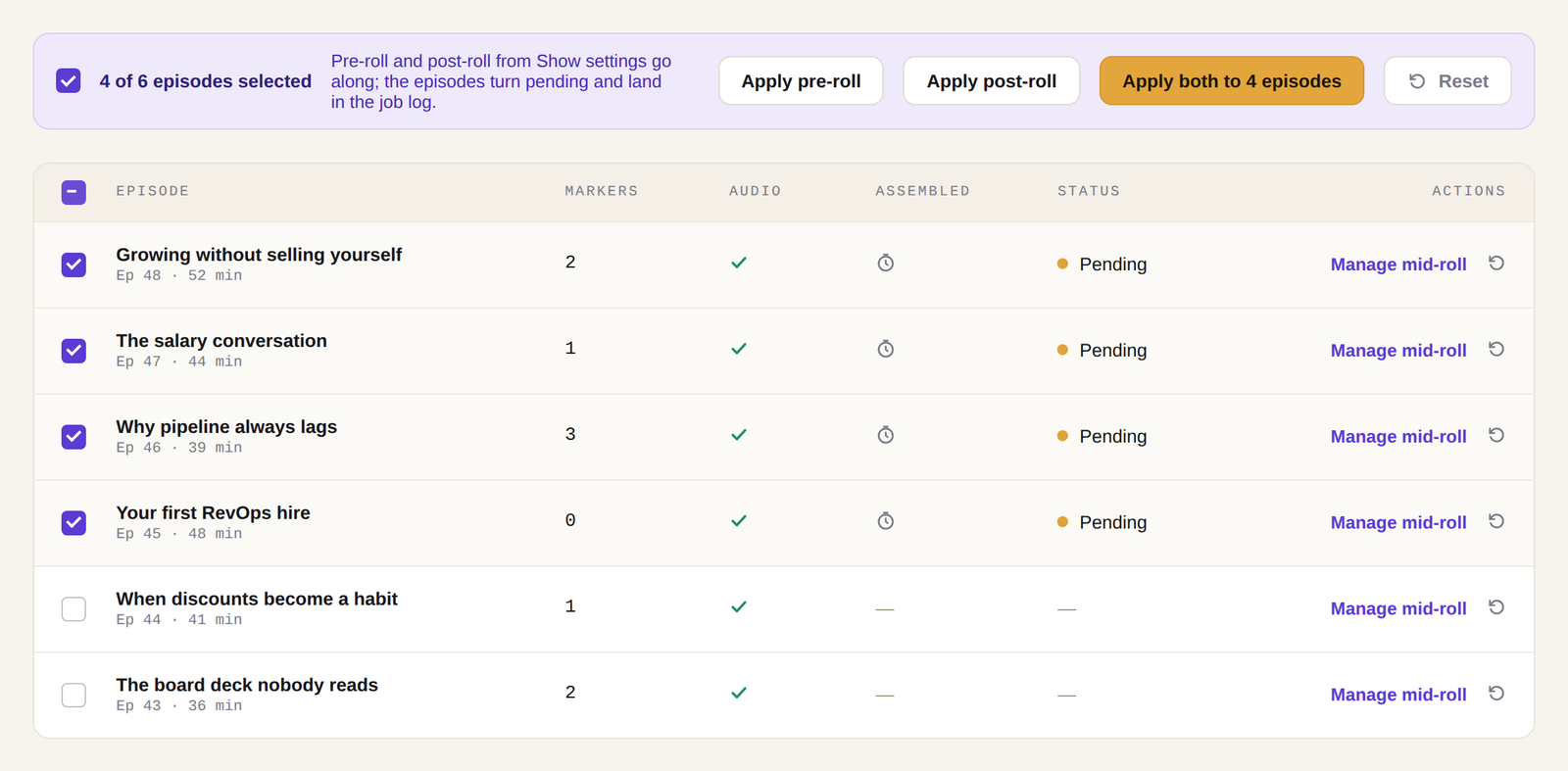This screenshot has width=1568, height=771.
Task: Click reset icon for The board deck nobody reads
Action: pos(1496,694)
